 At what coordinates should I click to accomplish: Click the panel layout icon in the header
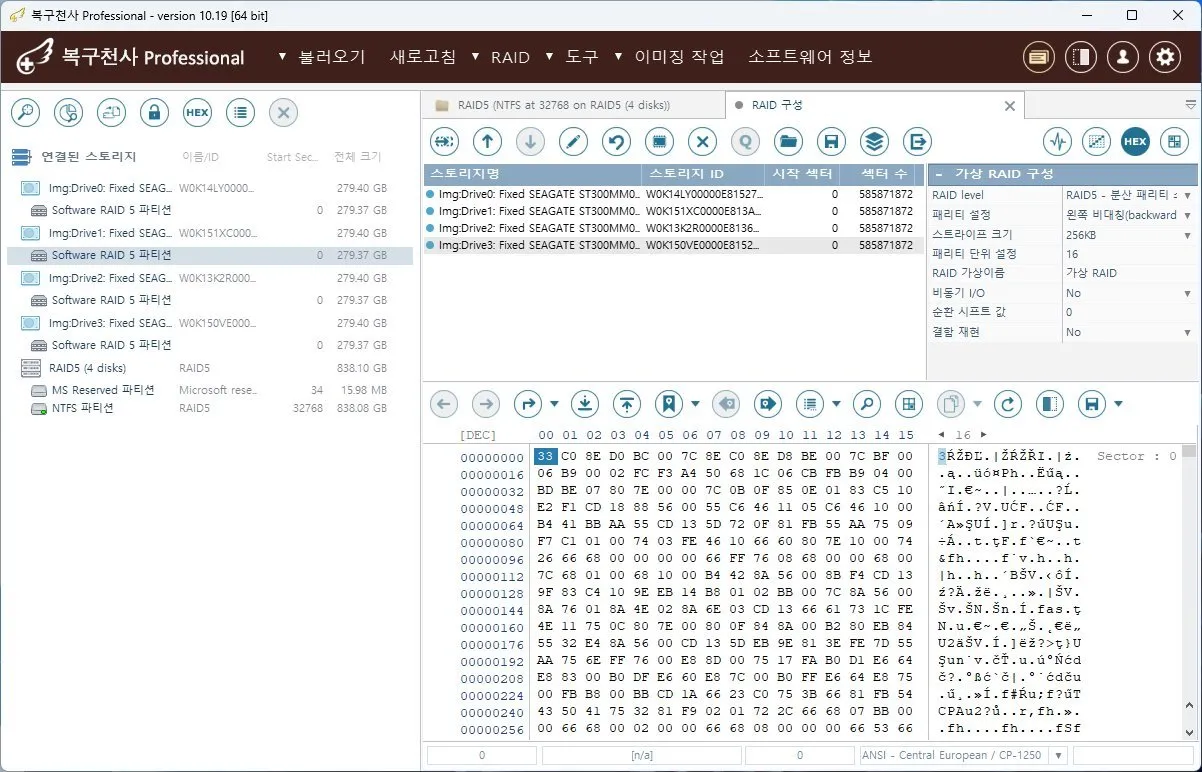1080,57
